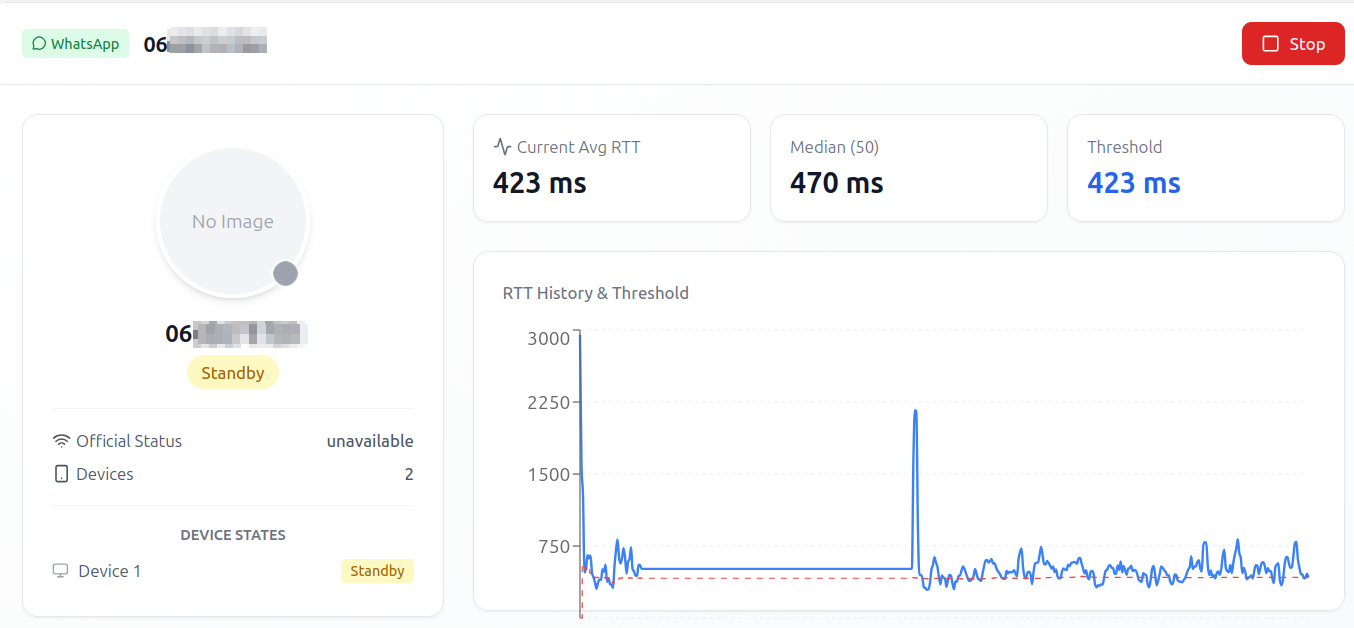This screenshot has width=1354, height=628.
Task: Click the gray status dot on avatar
Action: click(x=286, y=273)
